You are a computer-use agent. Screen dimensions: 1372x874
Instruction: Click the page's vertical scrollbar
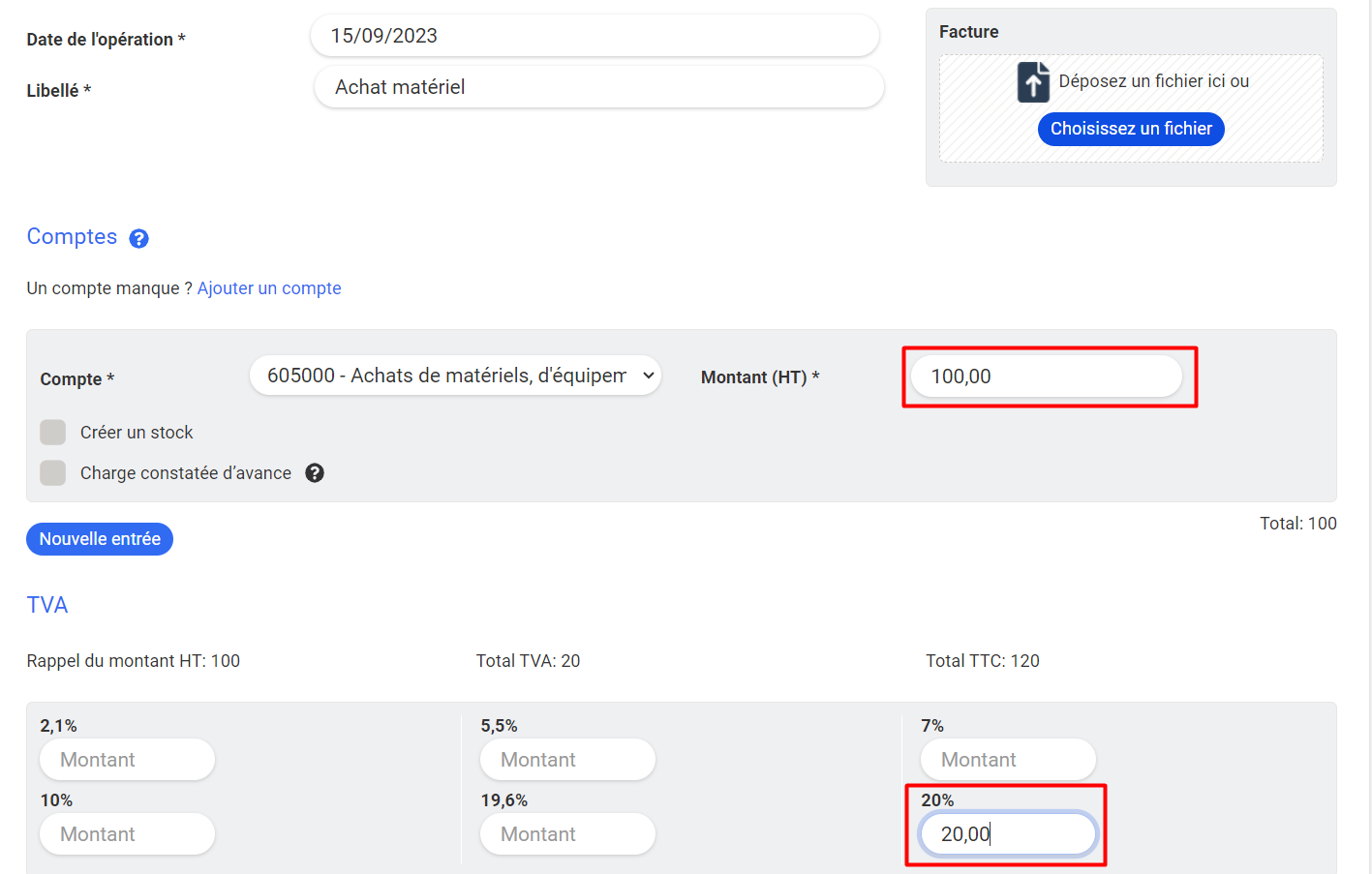click(x=1368, y=436)
